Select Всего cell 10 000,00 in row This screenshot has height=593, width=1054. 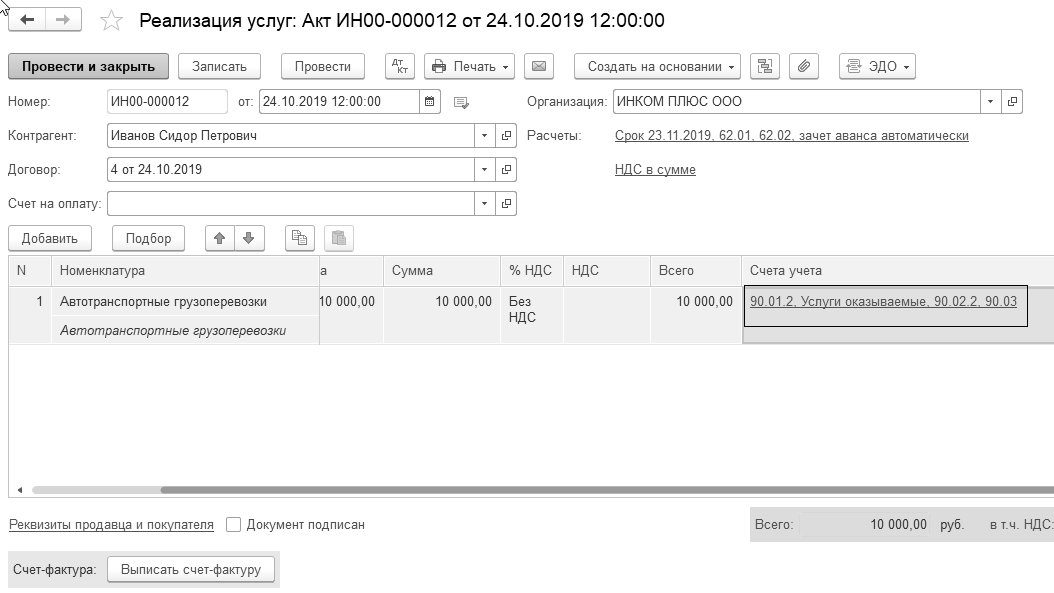click(x=696, y=315)
